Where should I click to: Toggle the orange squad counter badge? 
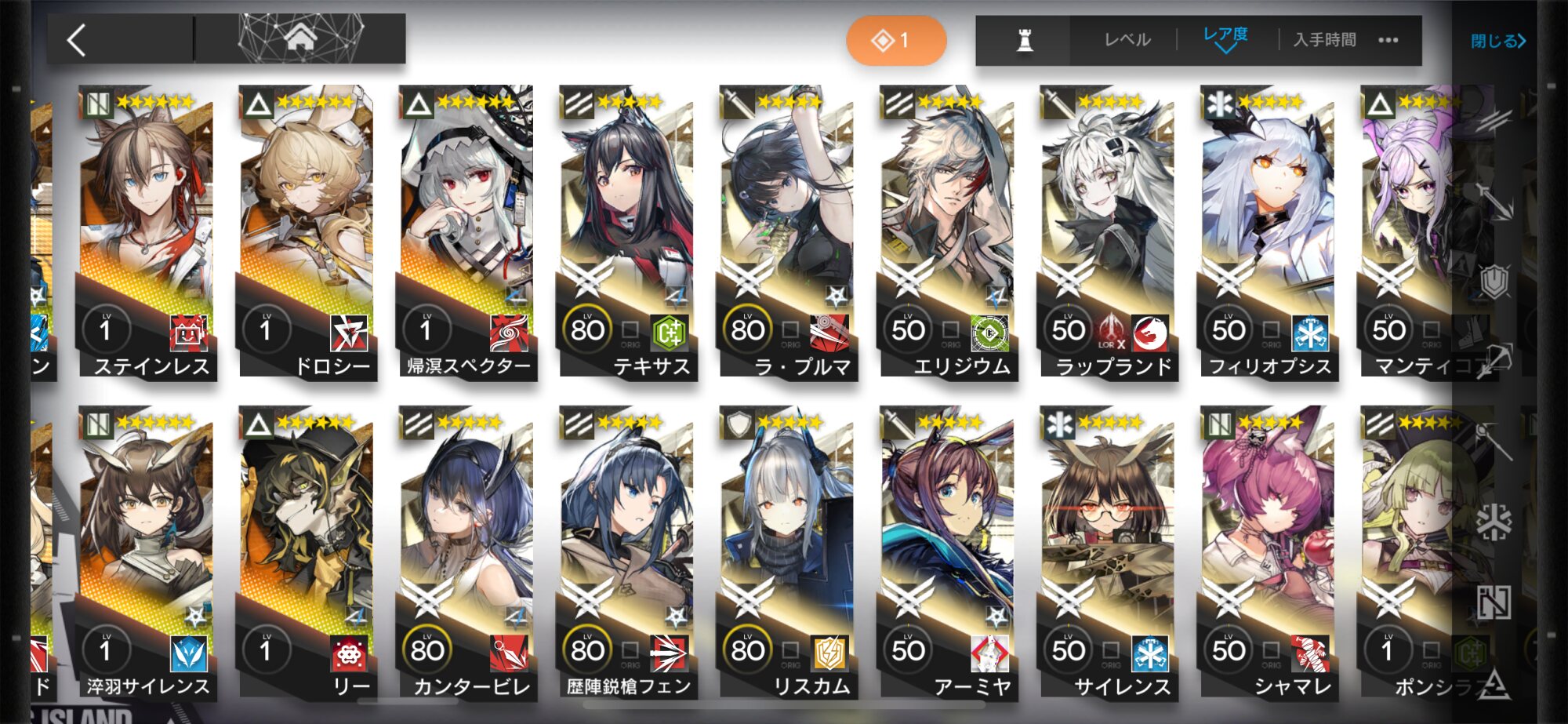tap(896, 40)
